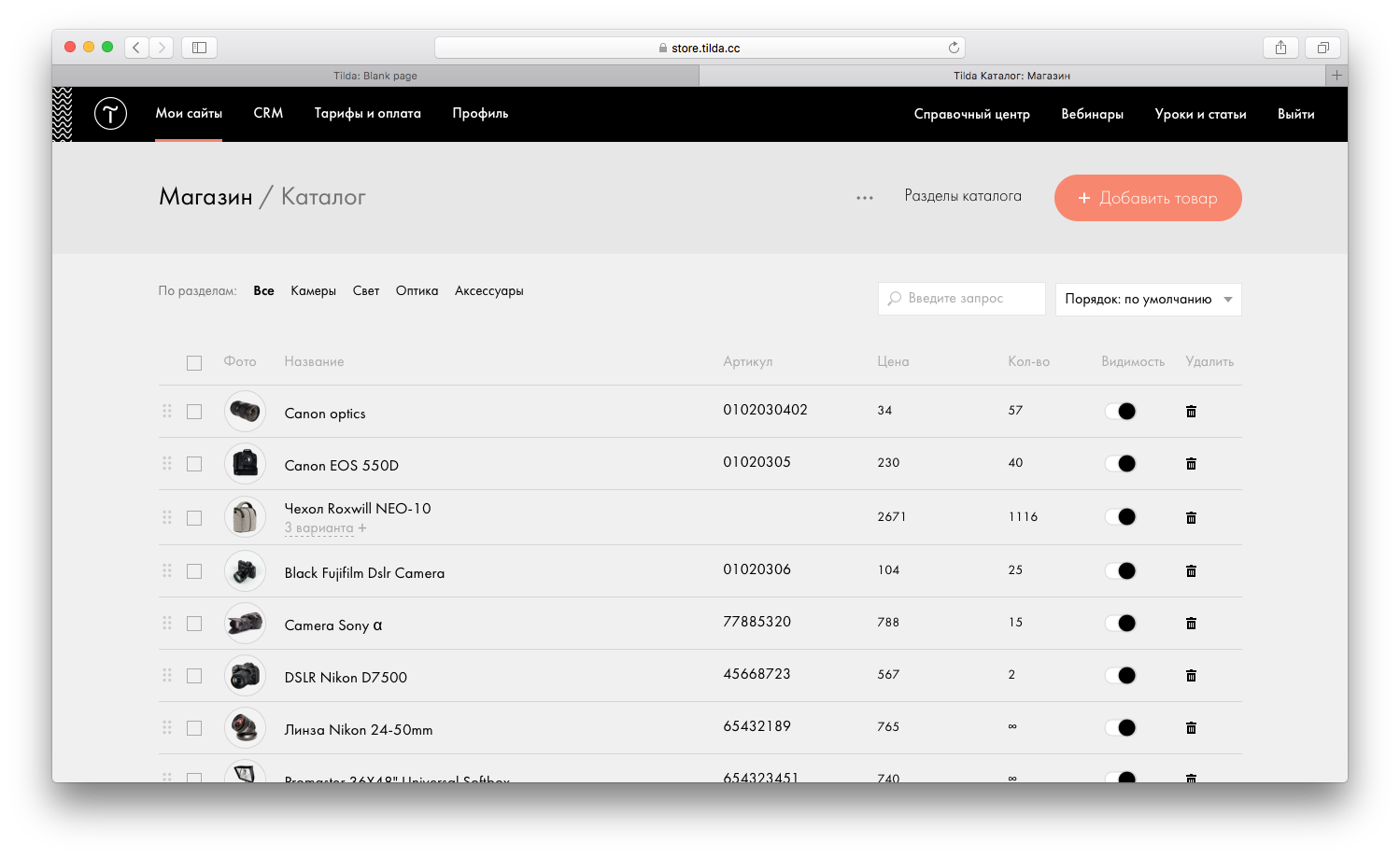Open DSLR Nikon D7500 product thumbnail

pyautogui.click(x=245, y=675)
